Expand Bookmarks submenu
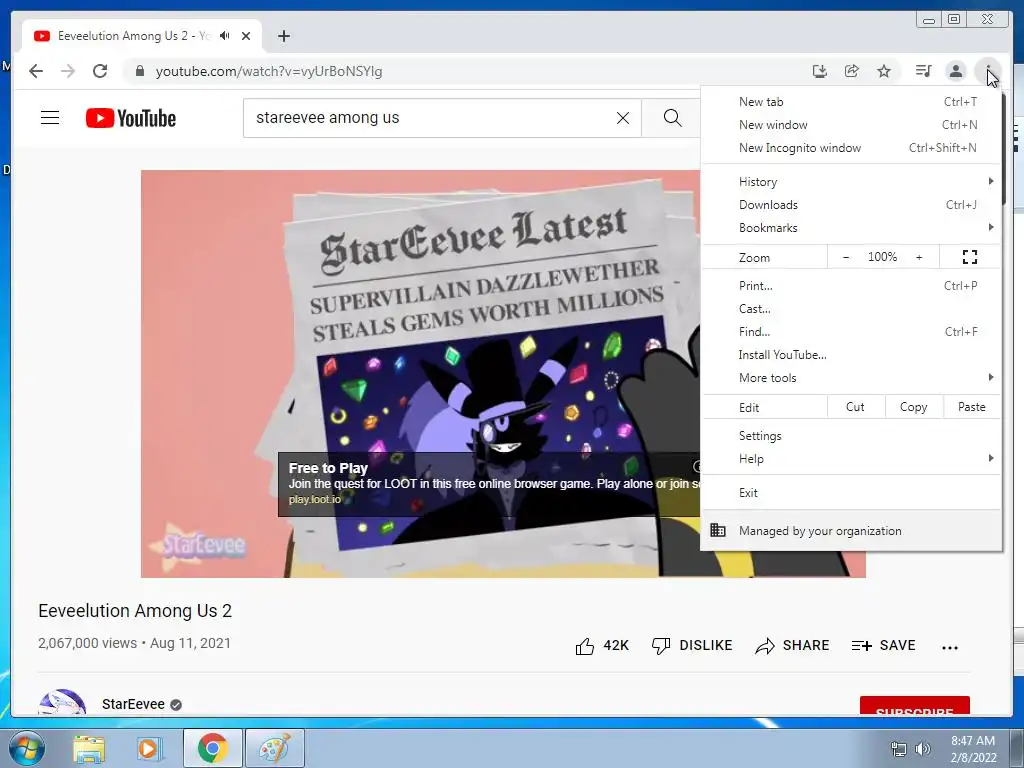The height and width of the screenshot is (768, 1024). tap(850, 227)
